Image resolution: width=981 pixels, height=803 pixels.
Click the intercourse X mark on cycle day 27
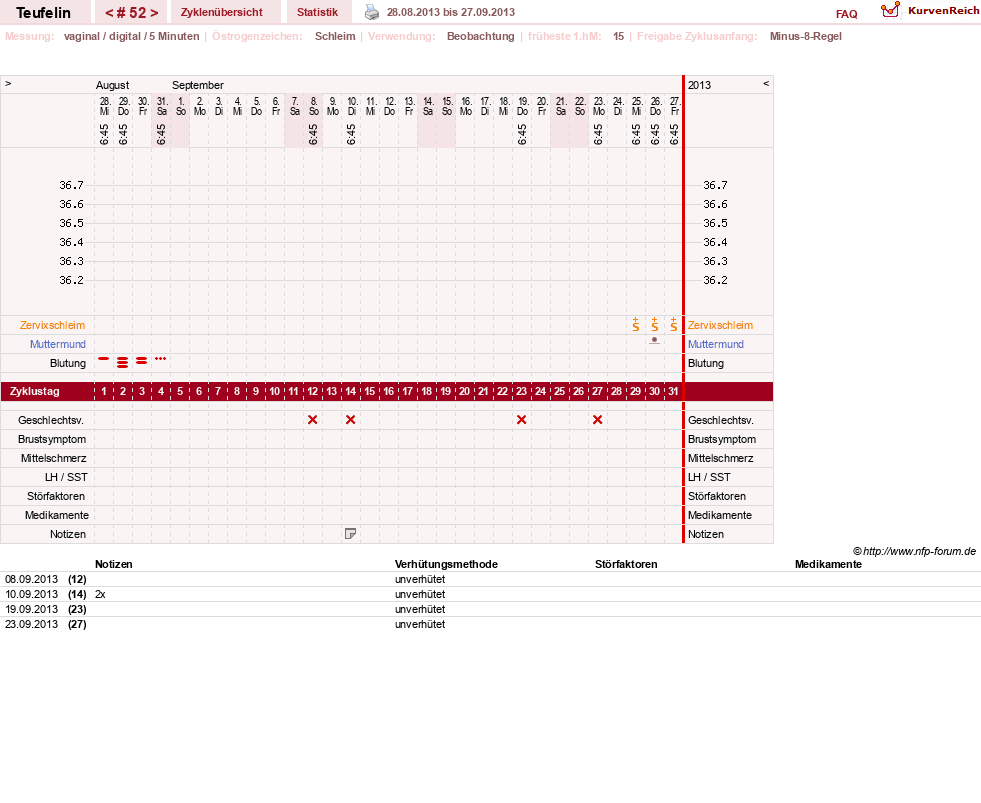click(597, 420)
